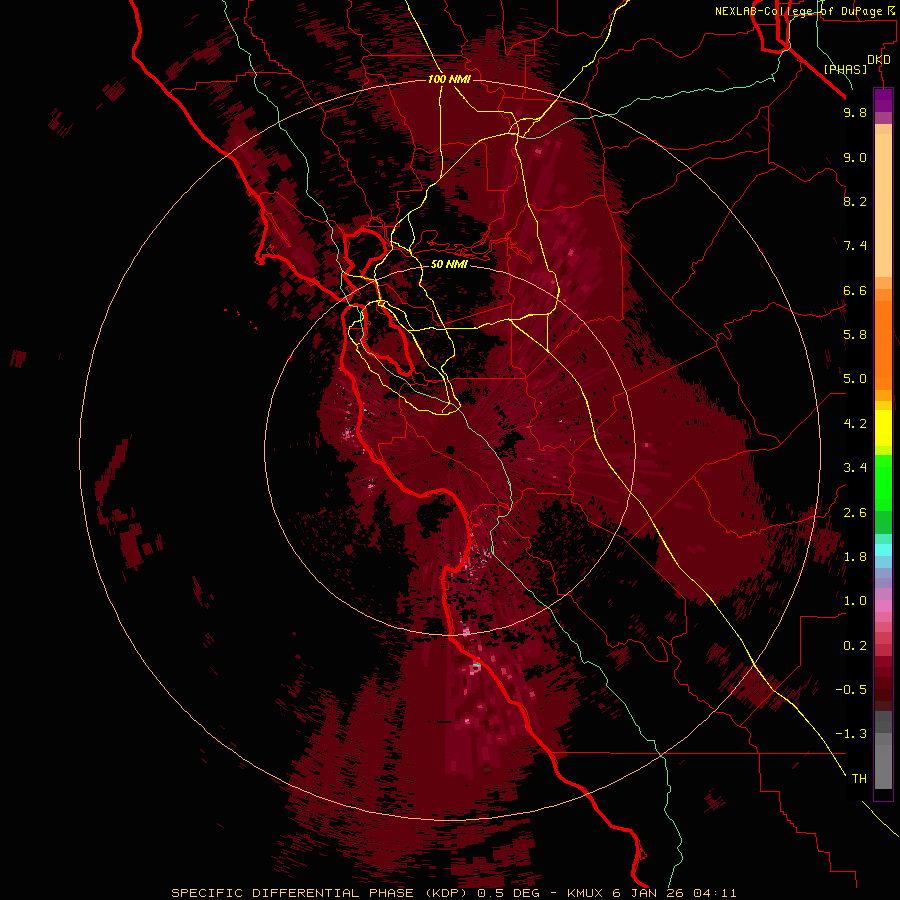Viewport: 900px width, 900px height.
Task: Pick the cyan segment of the color bar
Action: click(x=883, y=549)
